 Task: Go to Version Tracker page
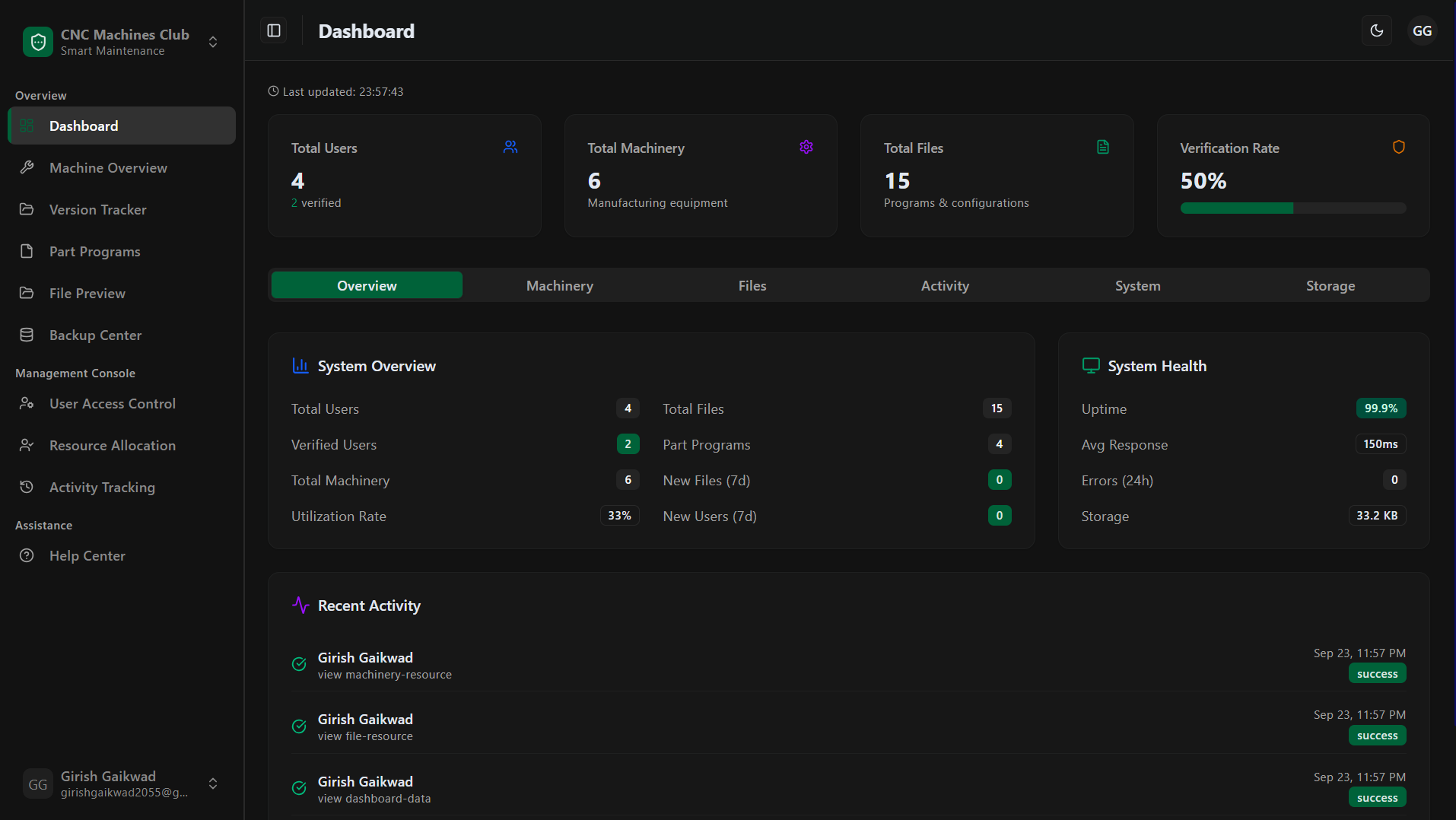(98, 209)
